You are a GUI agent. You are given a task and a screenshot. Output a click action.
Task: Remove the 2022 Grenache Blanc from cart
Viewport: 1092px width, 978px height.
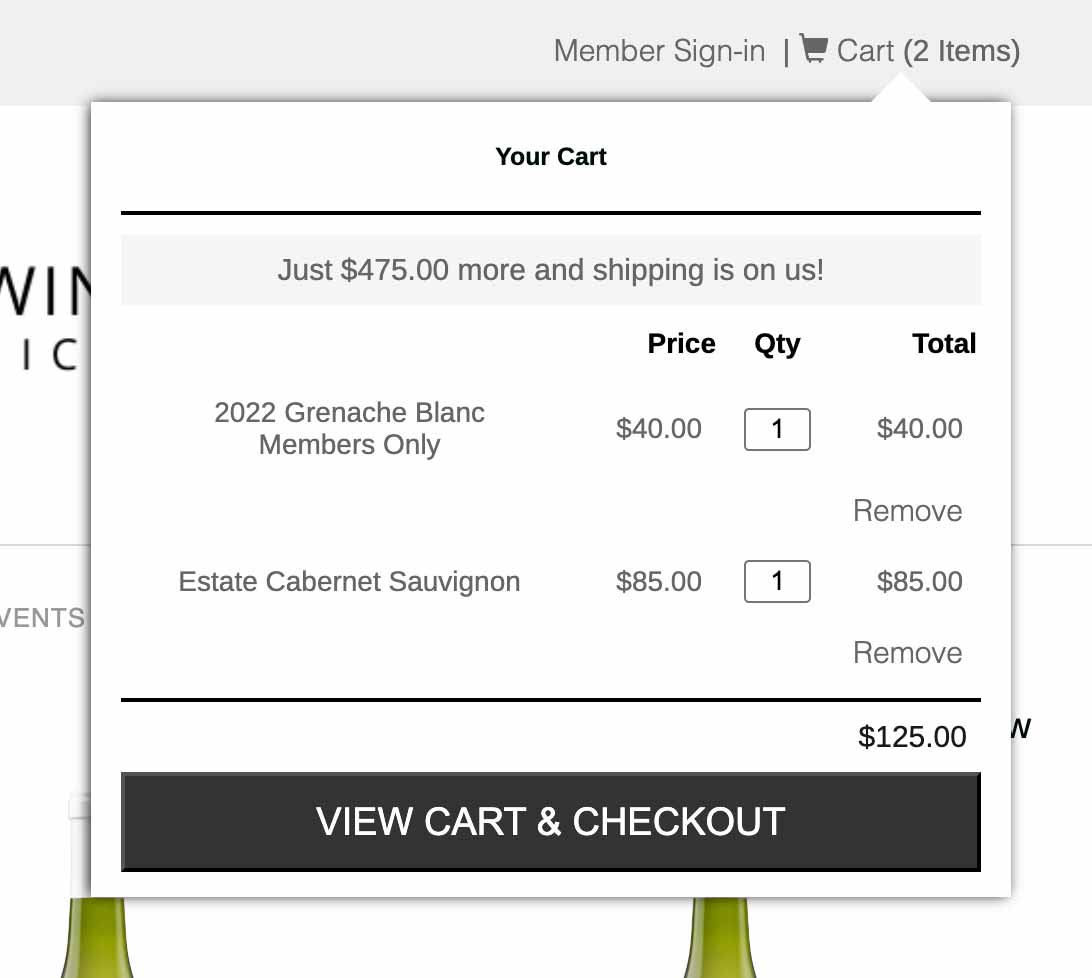click(907, 511)
